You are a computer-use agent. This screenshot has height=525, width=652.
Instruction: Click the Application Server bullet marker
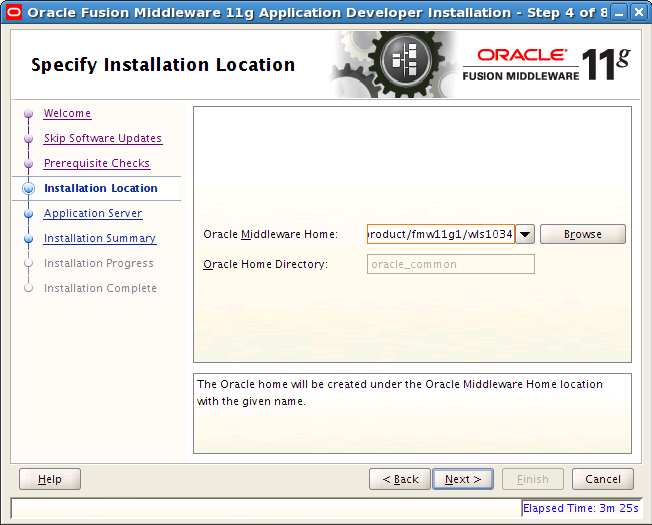tap(28, 214)
